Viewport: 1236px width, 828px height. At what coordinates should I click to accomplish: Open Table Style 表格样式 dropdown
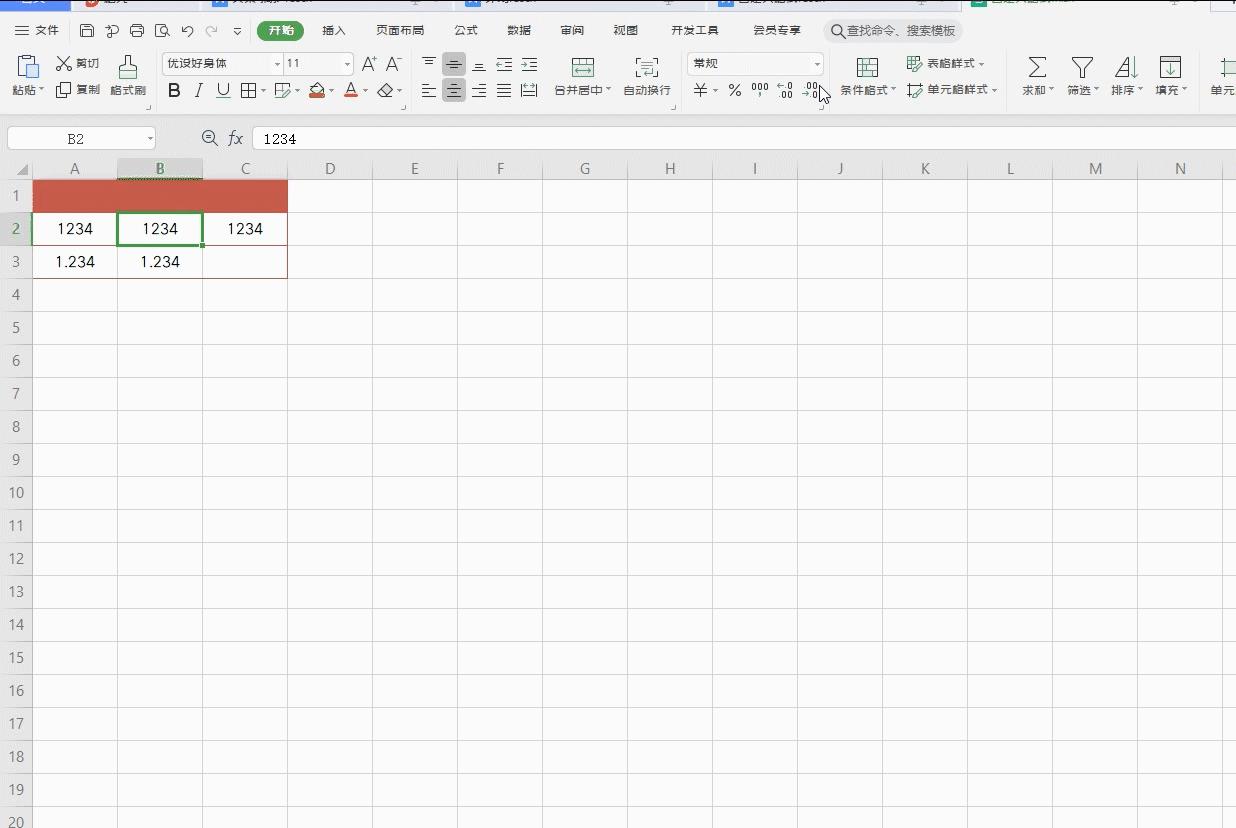coord(946,64)
